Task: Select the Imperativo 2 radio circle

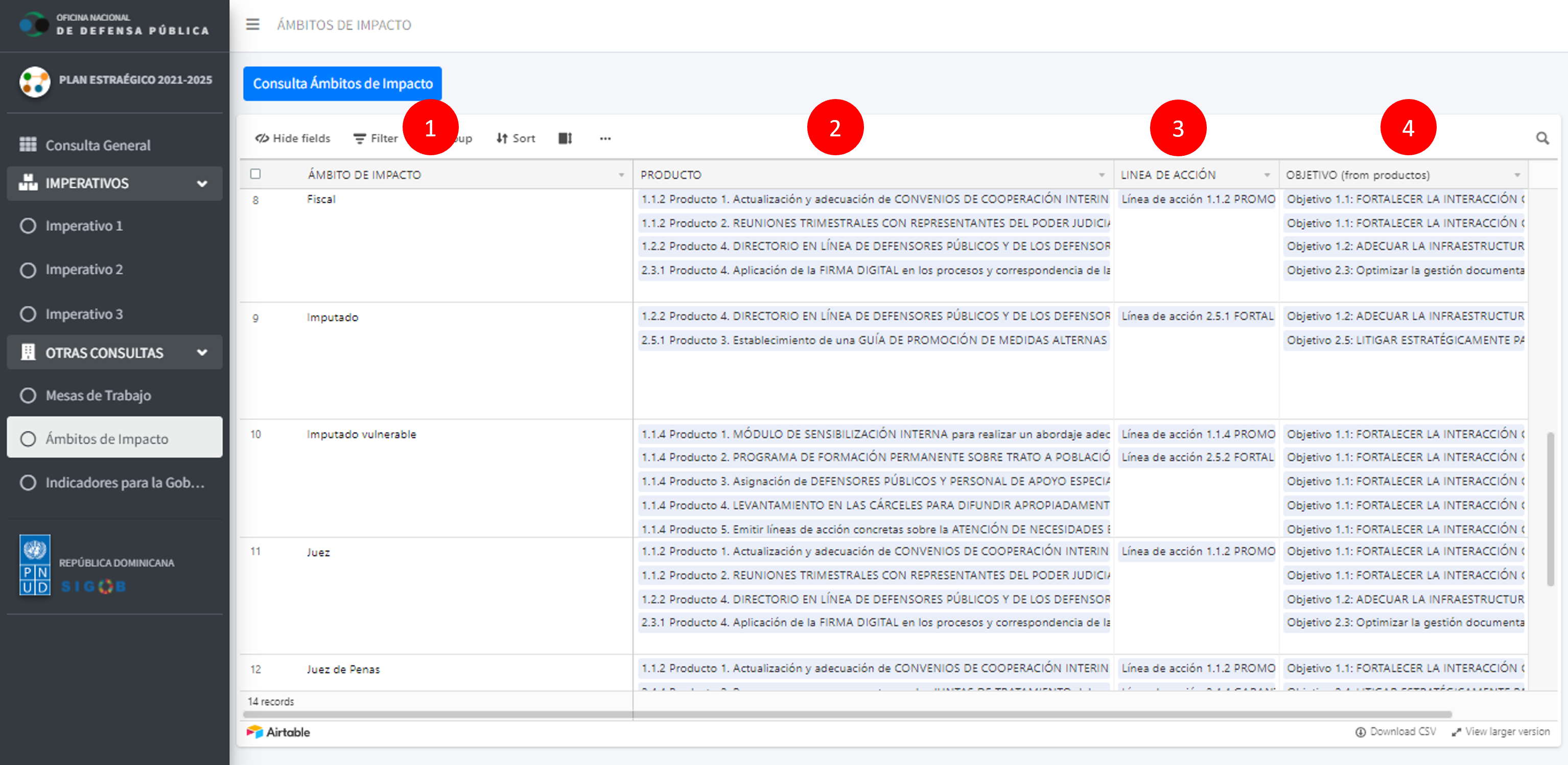Action: coord(28,270)
